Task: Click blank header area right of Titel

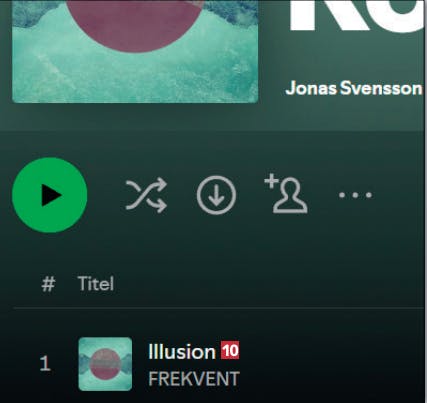Action: 267,284
